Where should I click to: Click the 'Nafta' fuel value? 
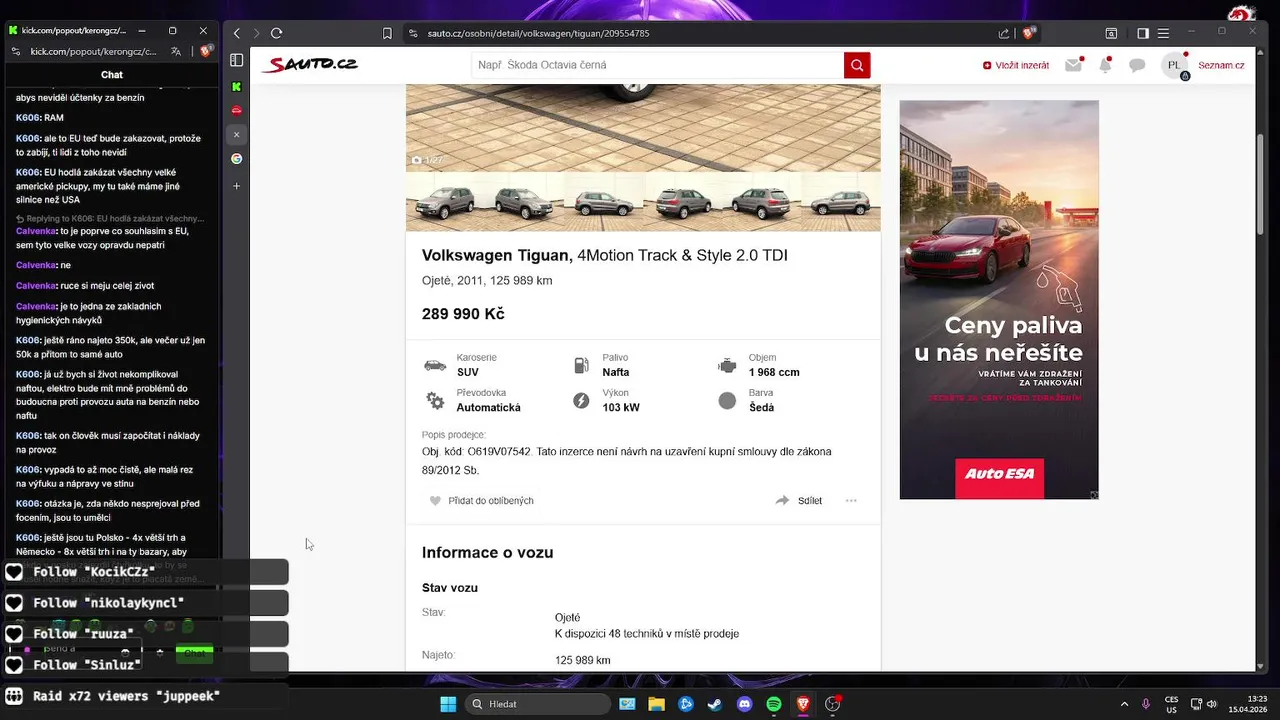coord(616,372)
